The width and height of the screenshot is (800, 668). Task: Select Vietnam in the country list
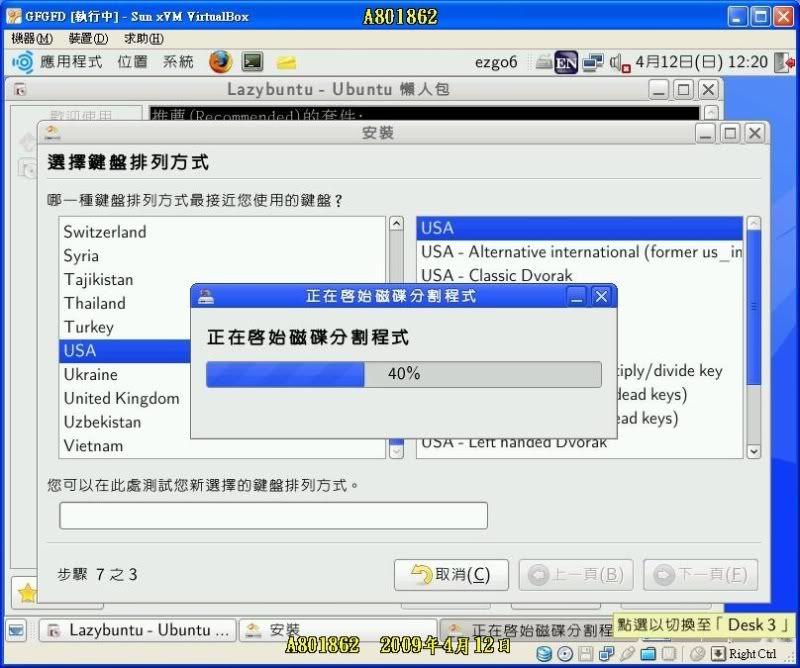[222, 446]
